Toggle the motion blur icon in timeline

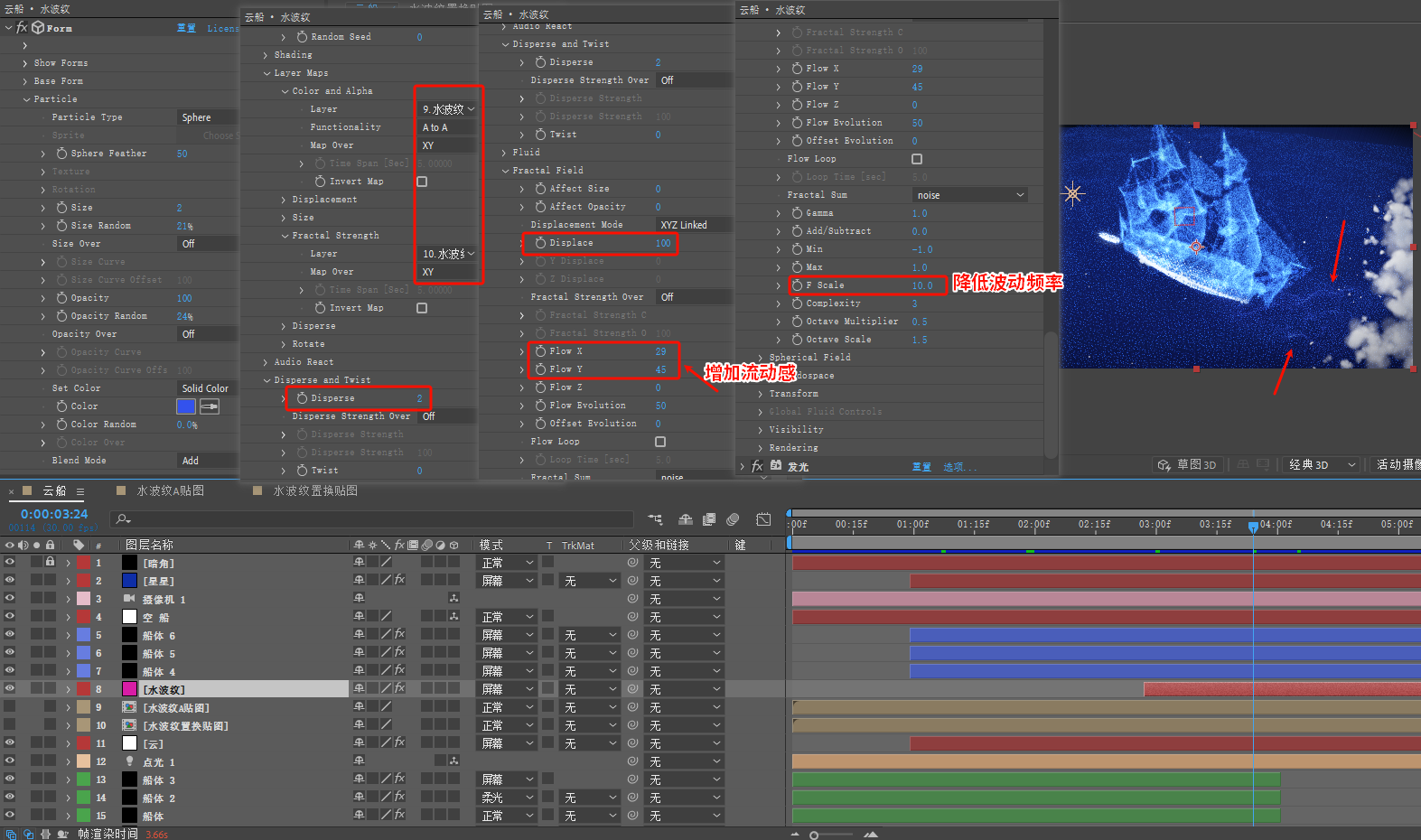pos(733,519)
